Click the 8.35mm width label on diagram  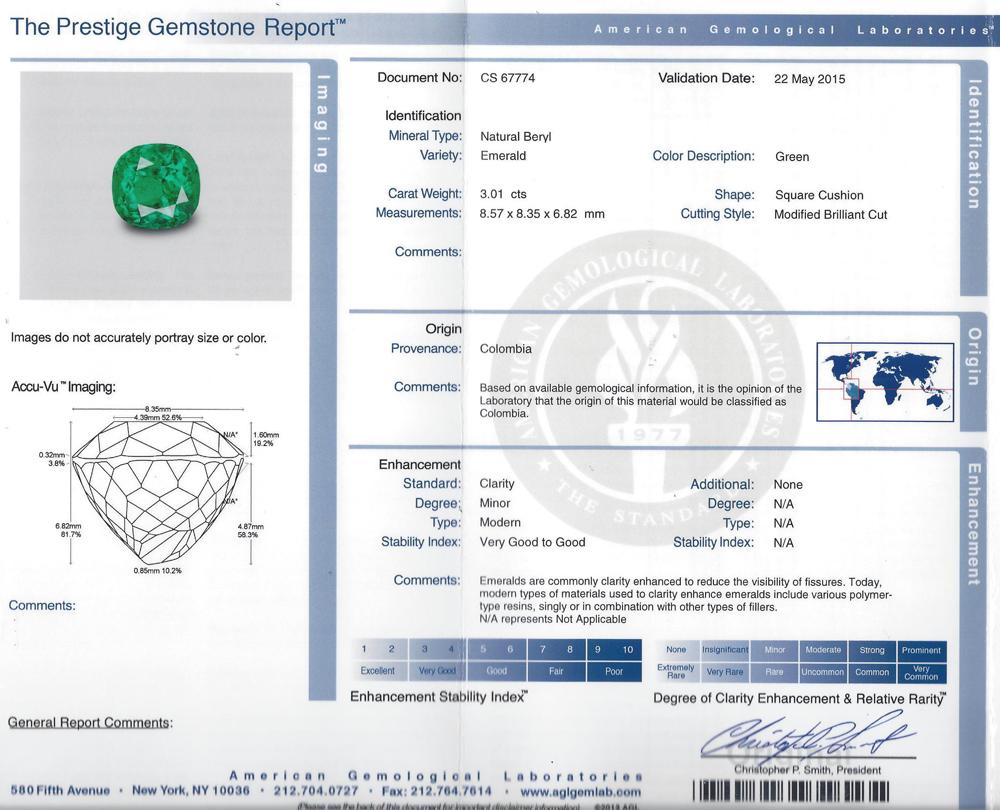(x=158, y=409)
